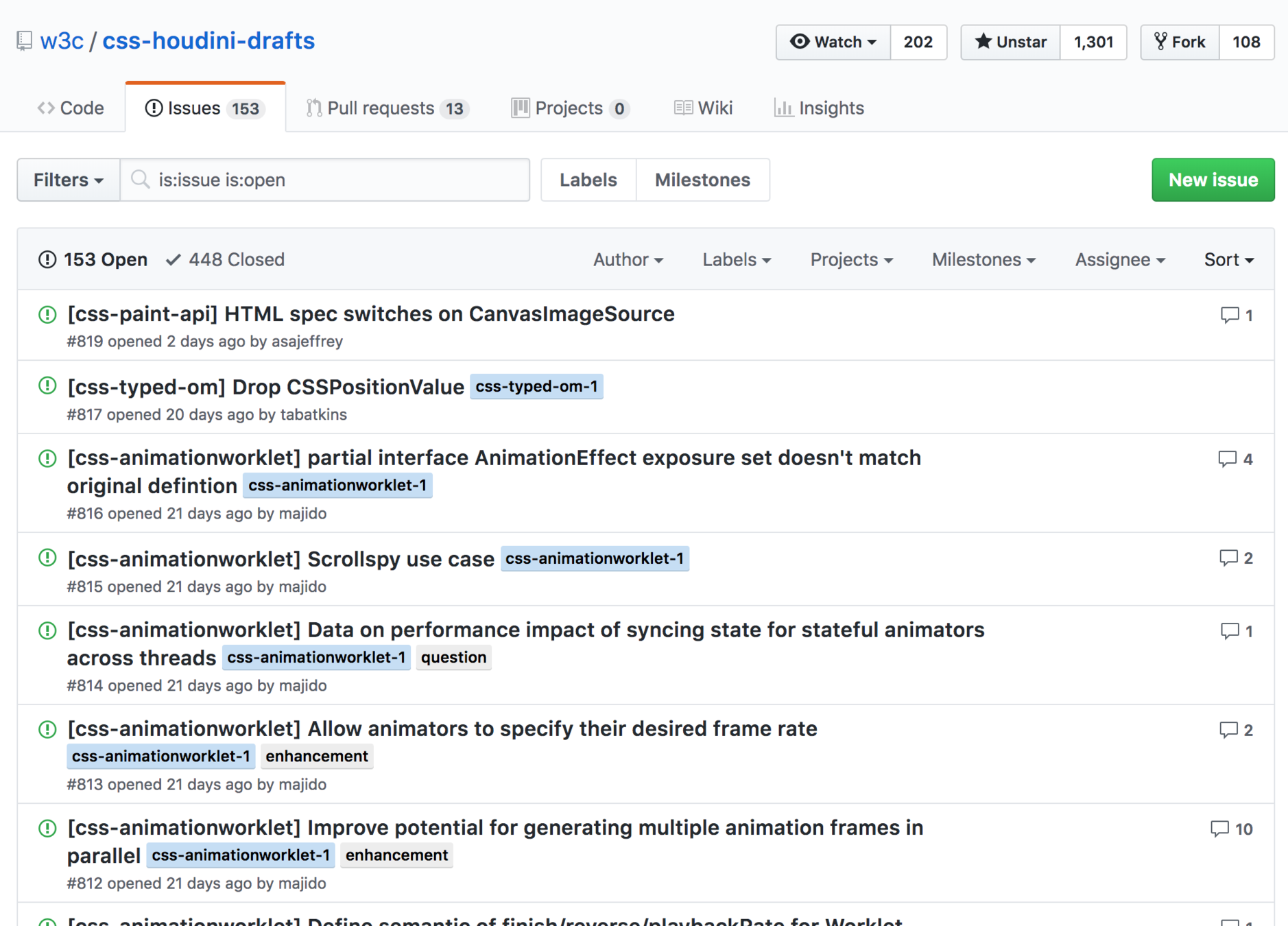Switch to the Code tab

(x=71, y=108)
